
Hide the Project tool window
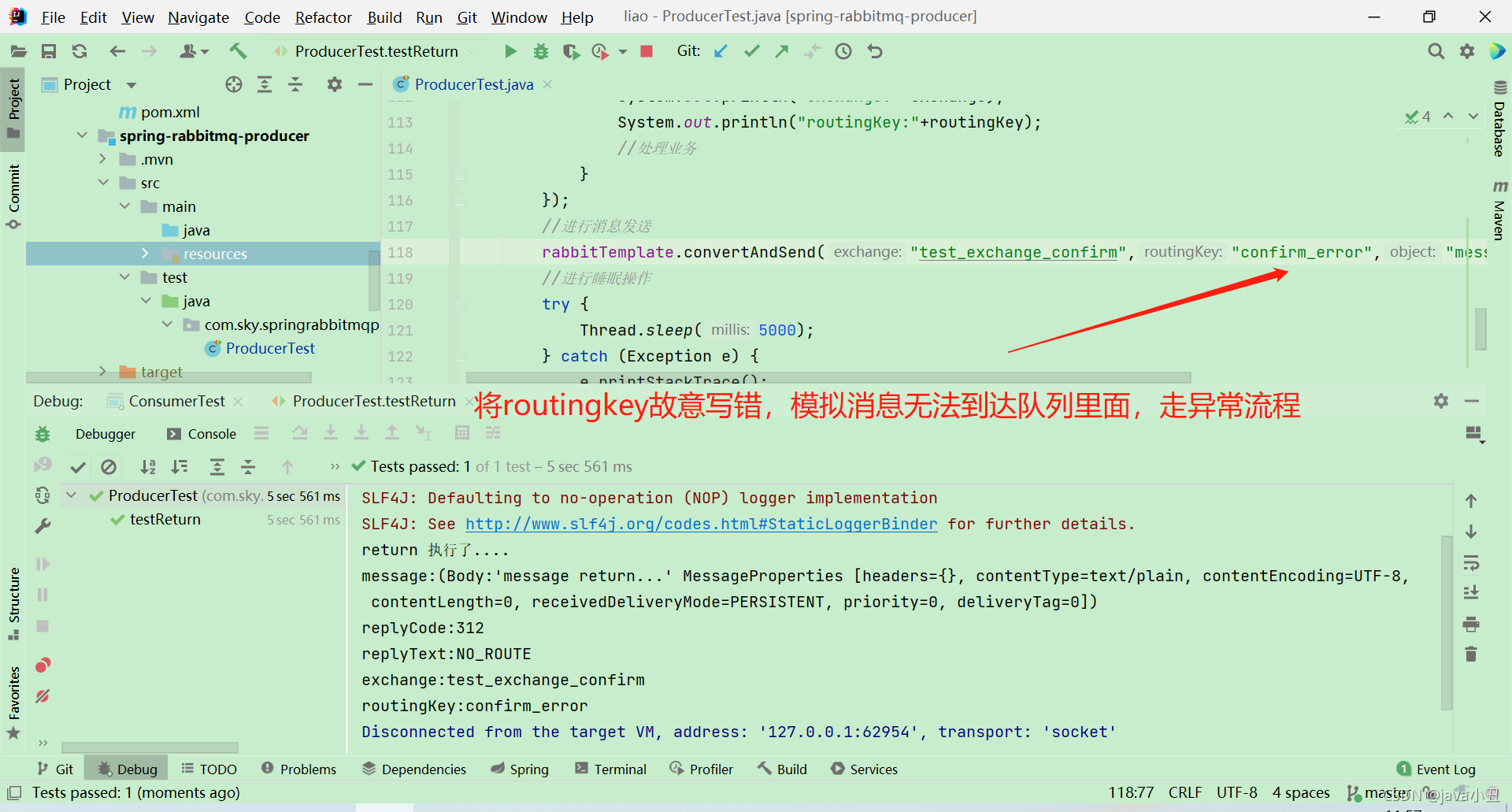(365, 84)
